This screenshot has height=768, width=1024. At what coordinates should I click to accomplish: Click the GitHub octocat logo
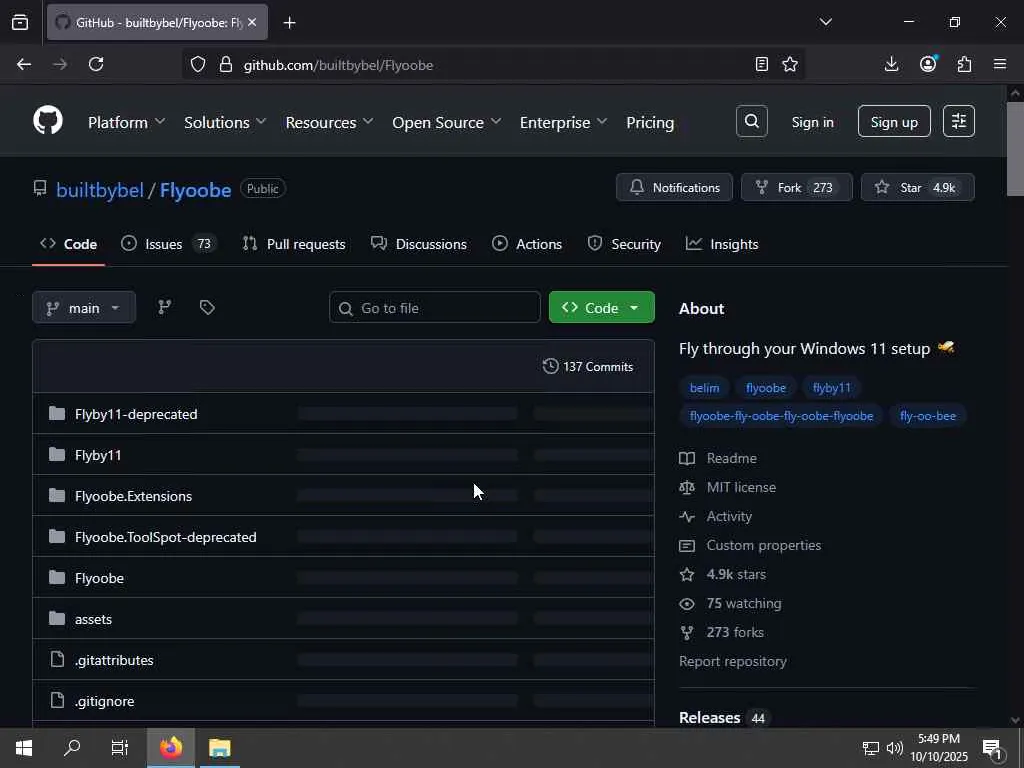point(48,121)
